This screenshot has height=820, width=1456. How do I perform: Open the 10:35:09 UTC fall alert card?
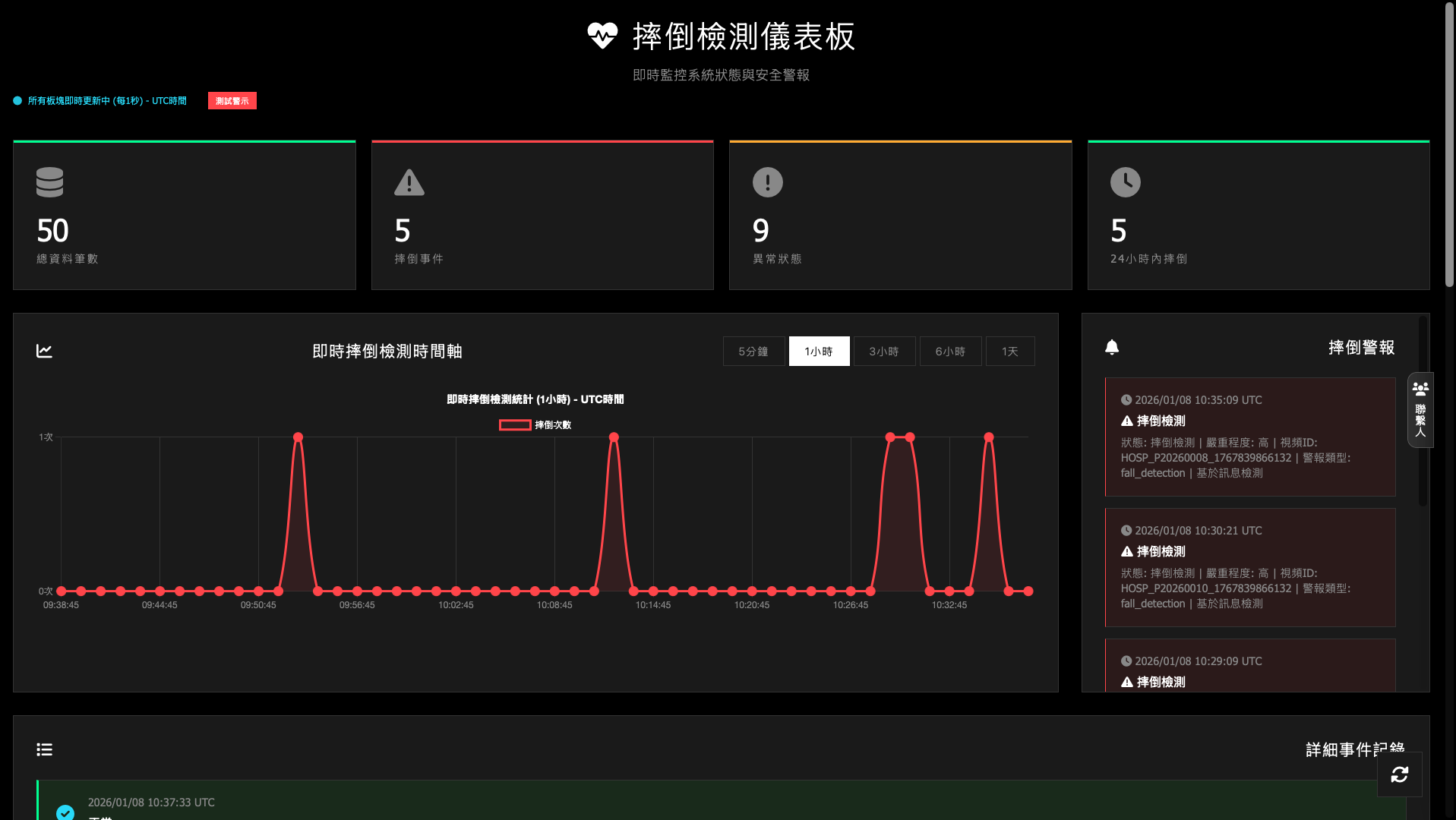[1249, 437]
